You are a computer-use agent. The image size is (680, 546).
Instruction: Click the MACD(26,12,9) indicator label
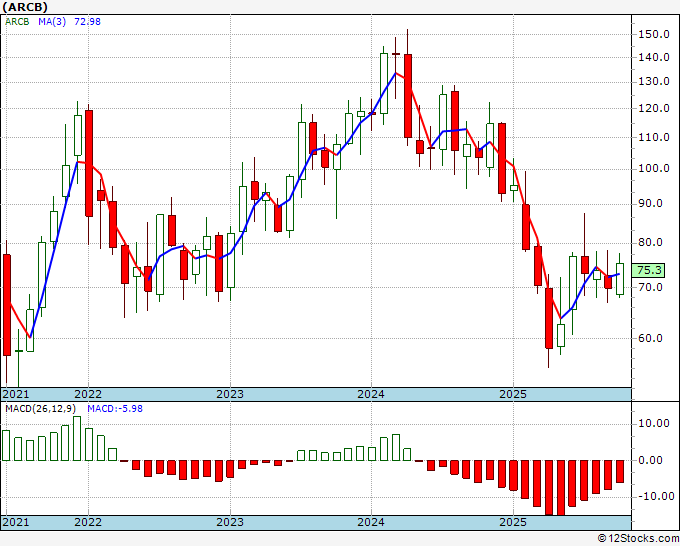tap(40, 409)
